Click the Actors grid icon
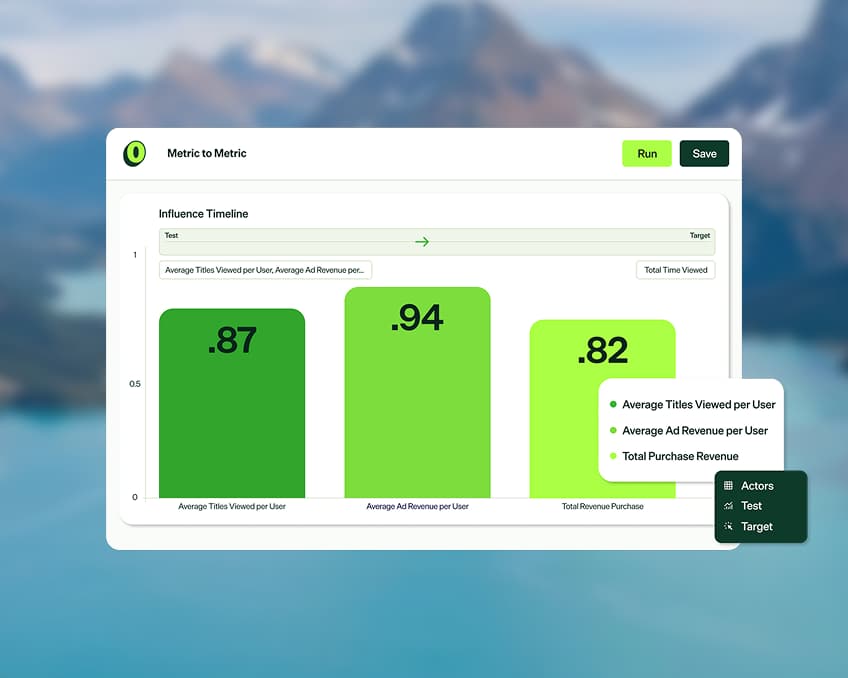The width and height of the screenshot is (848, 678). pyautogui.click(x=728, y=486)
